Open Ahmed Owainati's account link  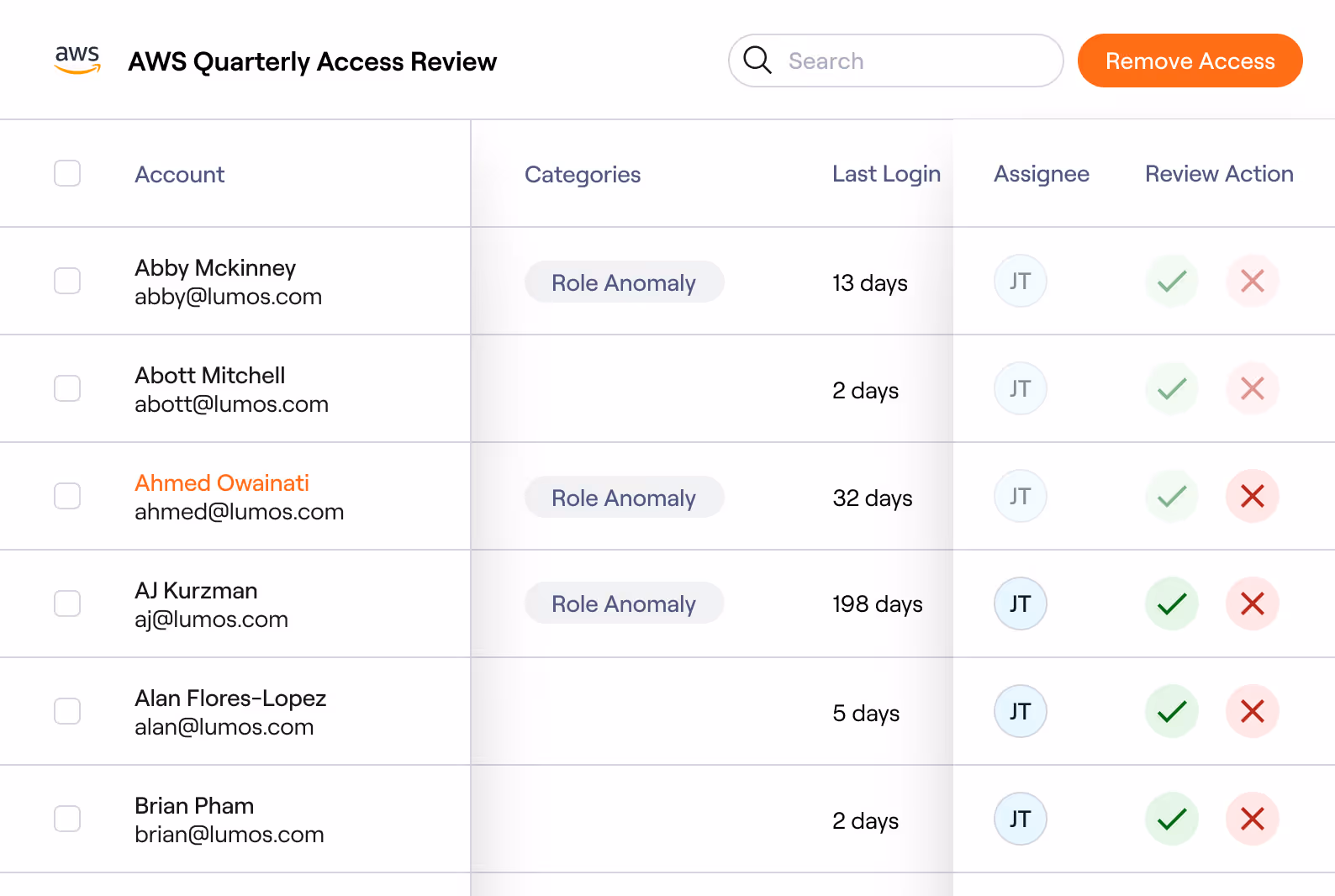[x=222, y=483]
